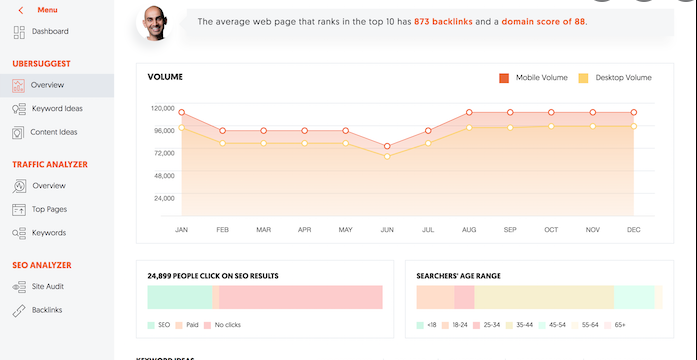Click the MAR month axis label

click(x=264, y=230)
